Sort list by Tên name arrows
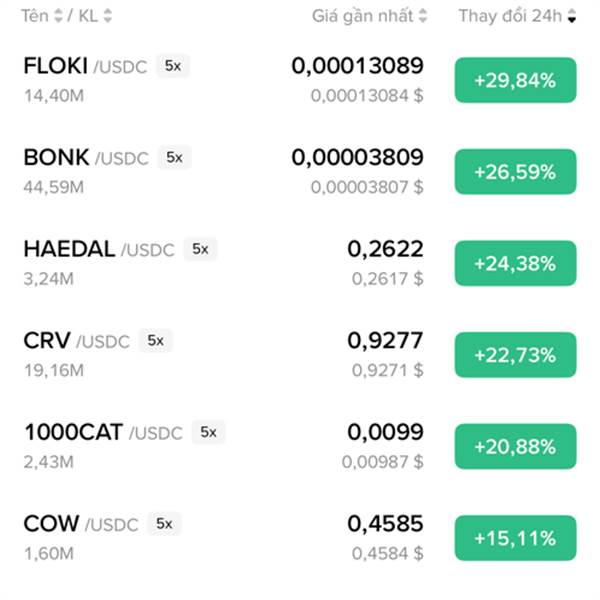The image size is (600, 600). click(58, 16)
